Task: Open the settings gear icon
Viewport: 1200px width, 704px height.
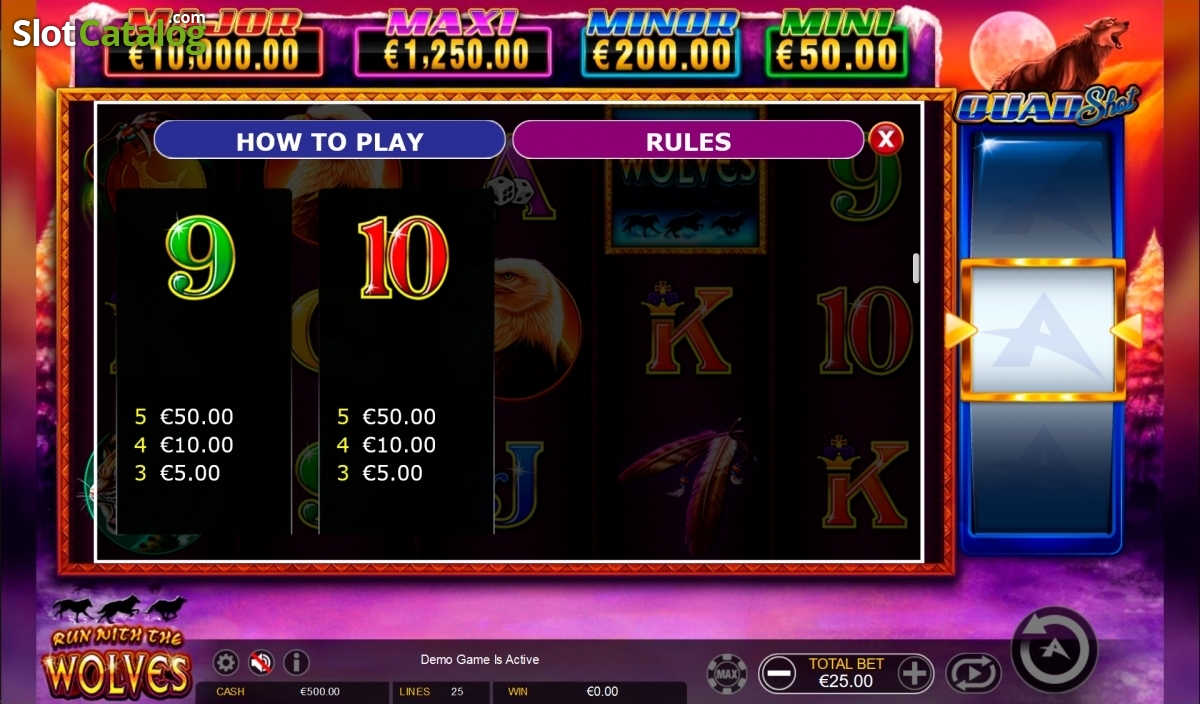Action: click(x=226, y=662)
